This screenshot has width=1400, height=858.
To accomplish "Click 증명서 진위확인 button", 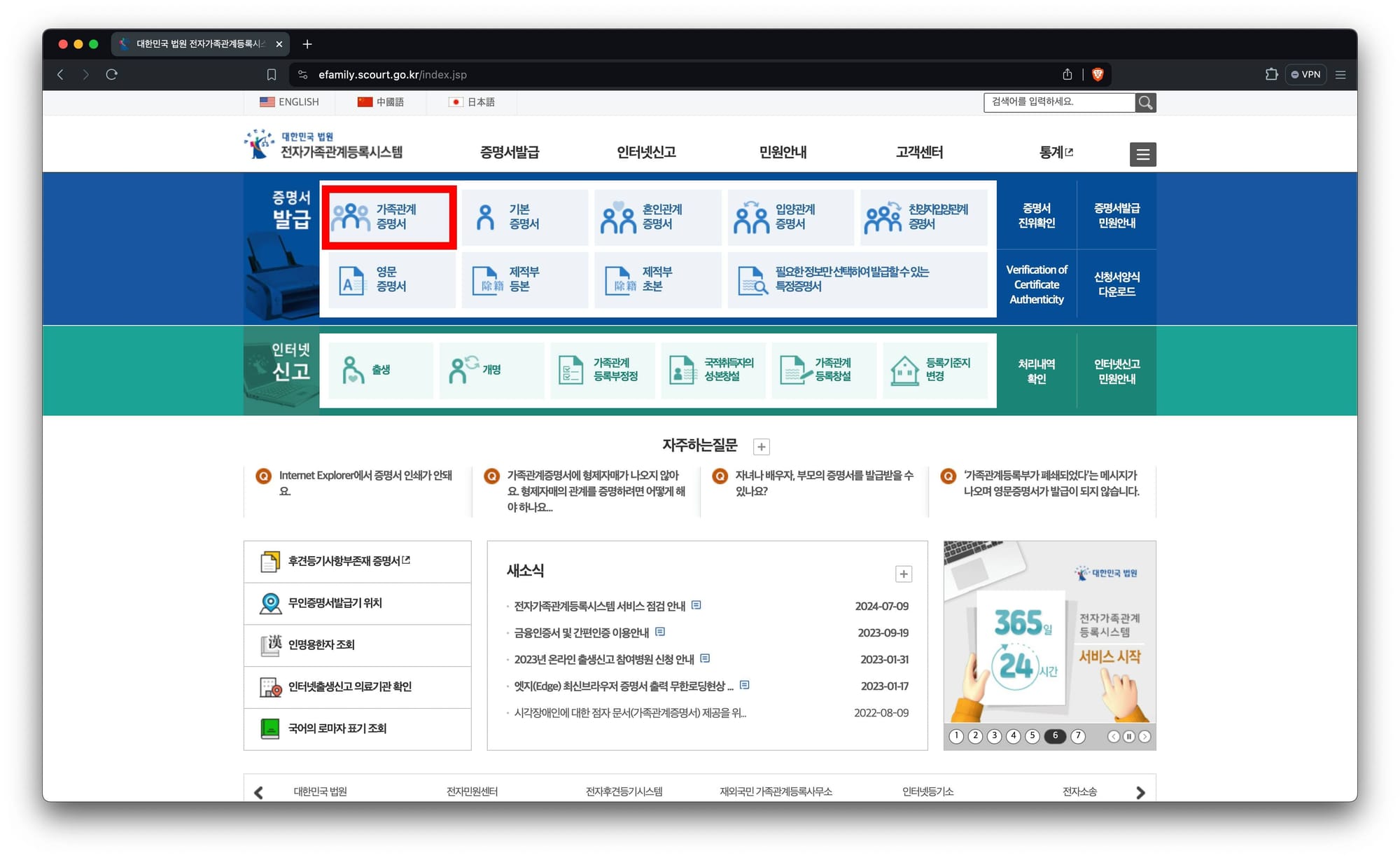I will [x=1037, y=215].
